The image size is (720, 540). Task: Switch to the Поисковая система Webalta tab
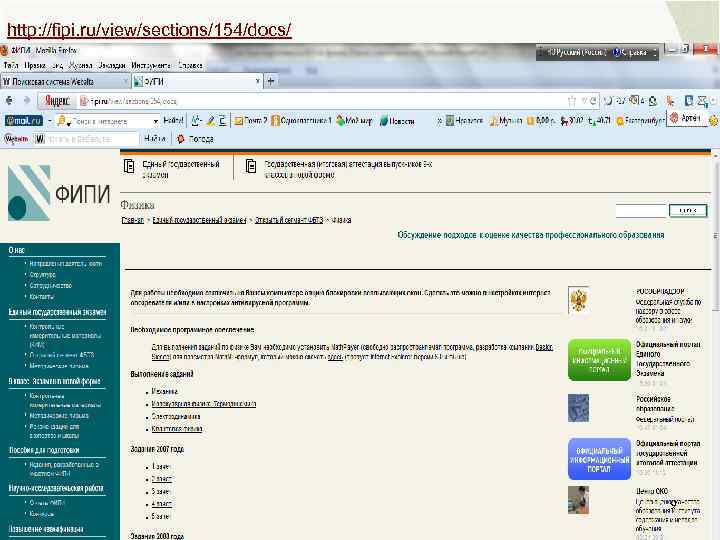click(x=64, y=82)
